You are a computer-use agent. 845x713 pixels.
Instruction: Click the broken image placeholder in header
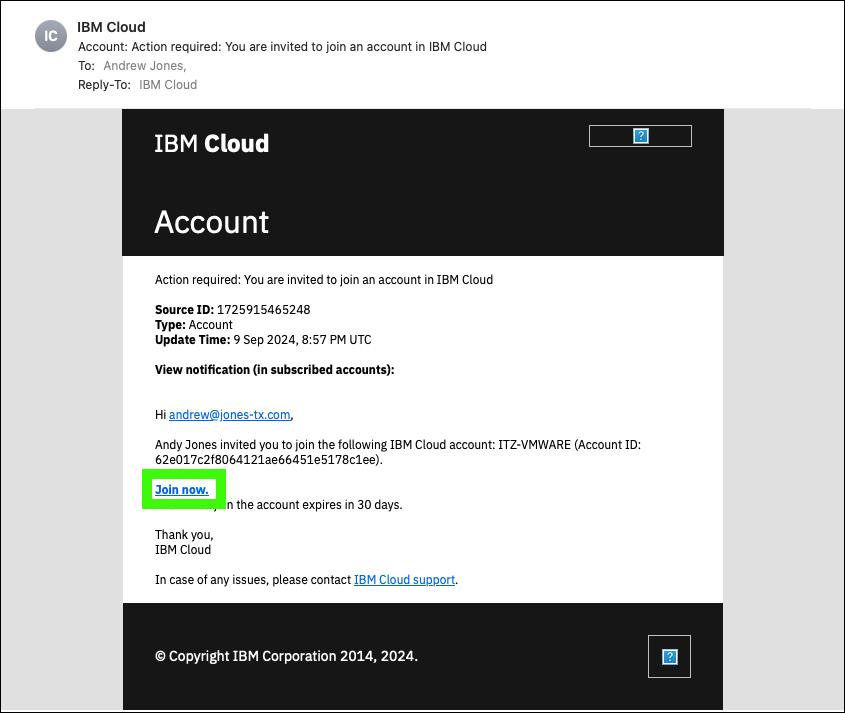(x=640, y=136)
